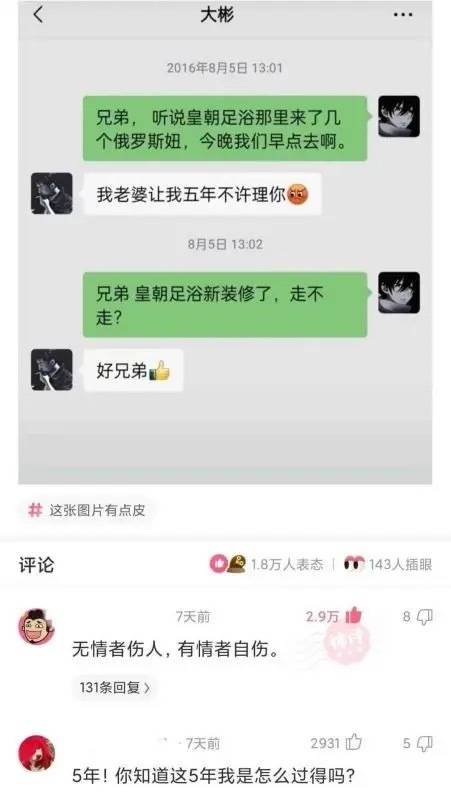Open the first commenter's cartoon avatar

click(x=36, y=627)
